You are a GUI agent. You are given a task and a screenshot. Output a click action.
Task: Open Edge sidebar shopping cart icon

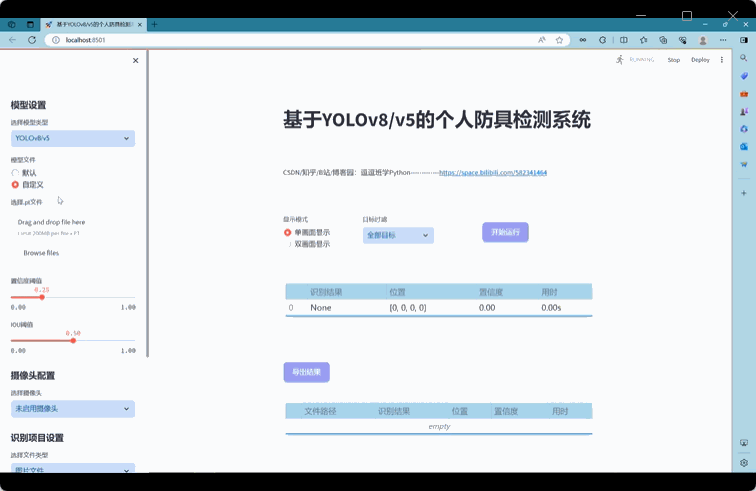coord(744,164)
